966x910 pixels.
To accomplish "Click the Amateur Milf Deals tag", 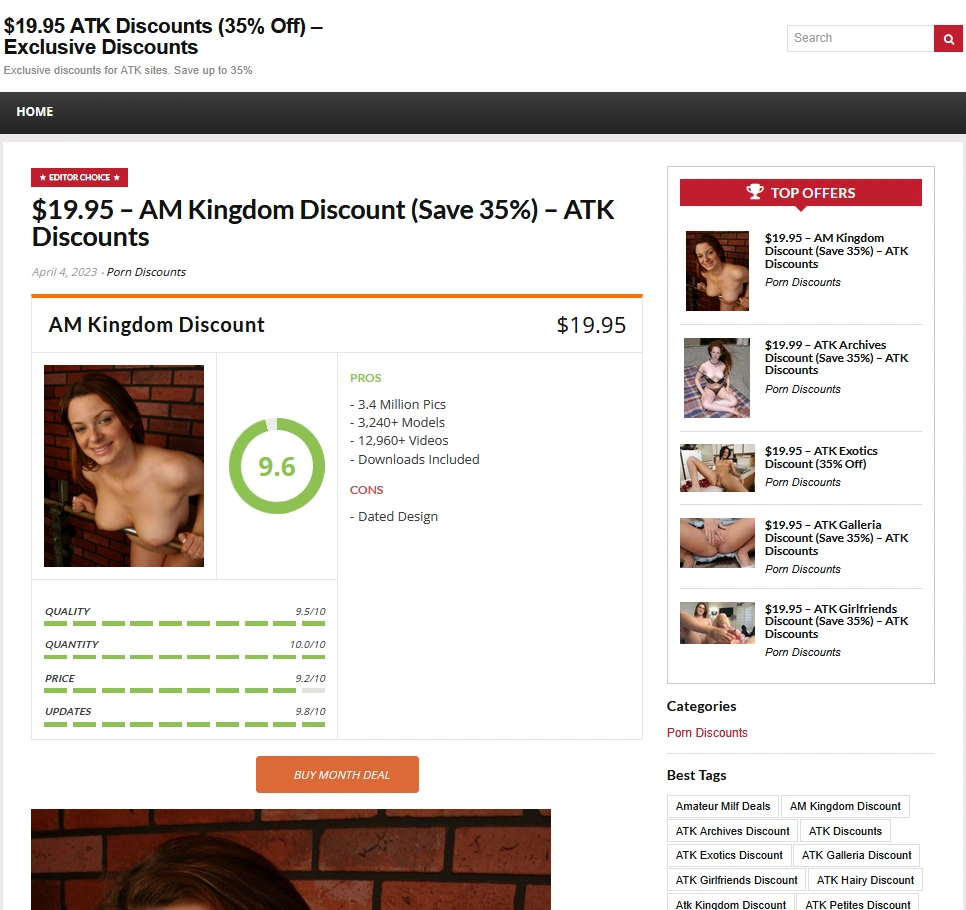I will pos(723,806).
